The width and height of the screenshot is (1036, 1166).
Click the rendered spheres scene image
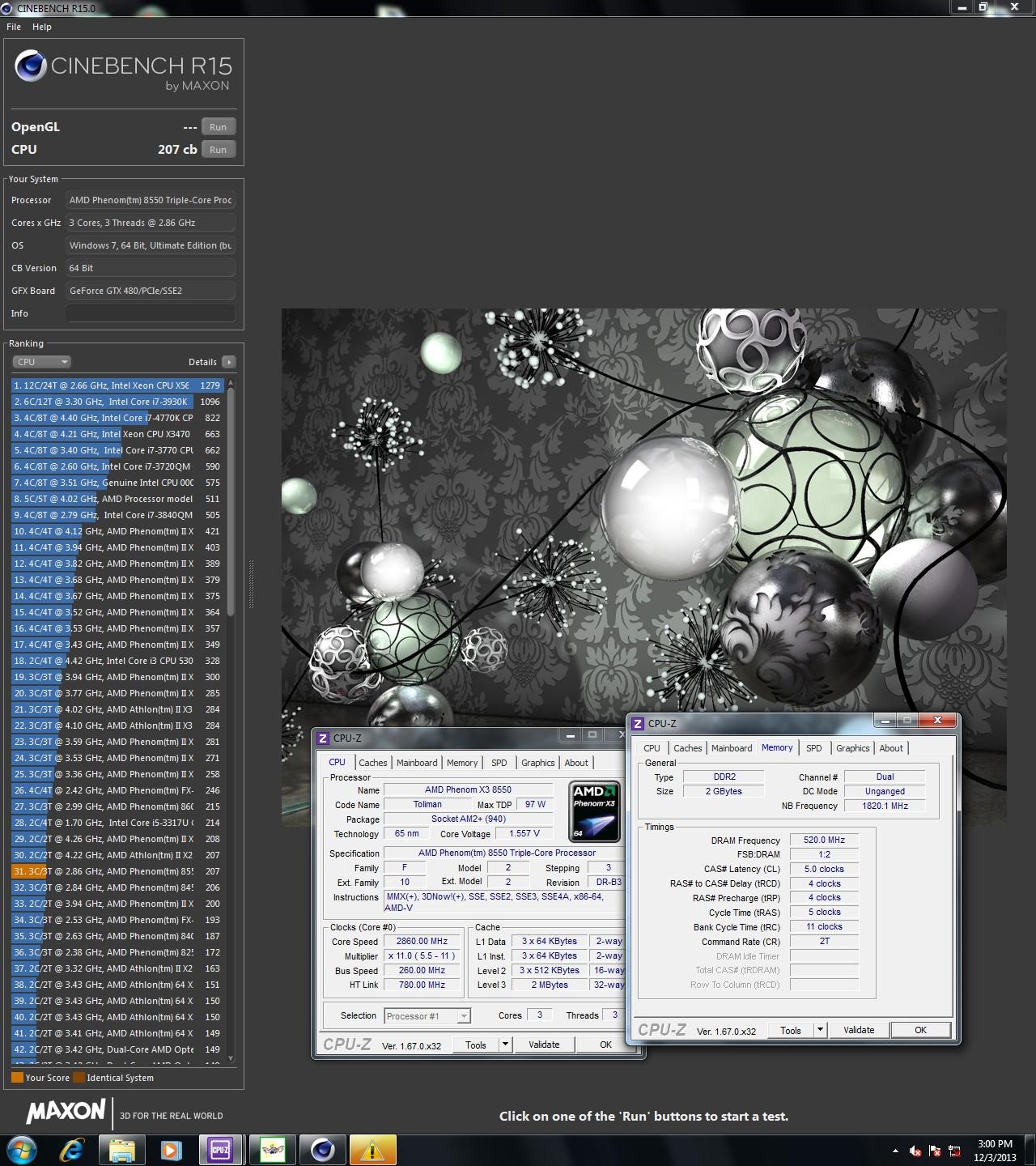pos(643,567)
